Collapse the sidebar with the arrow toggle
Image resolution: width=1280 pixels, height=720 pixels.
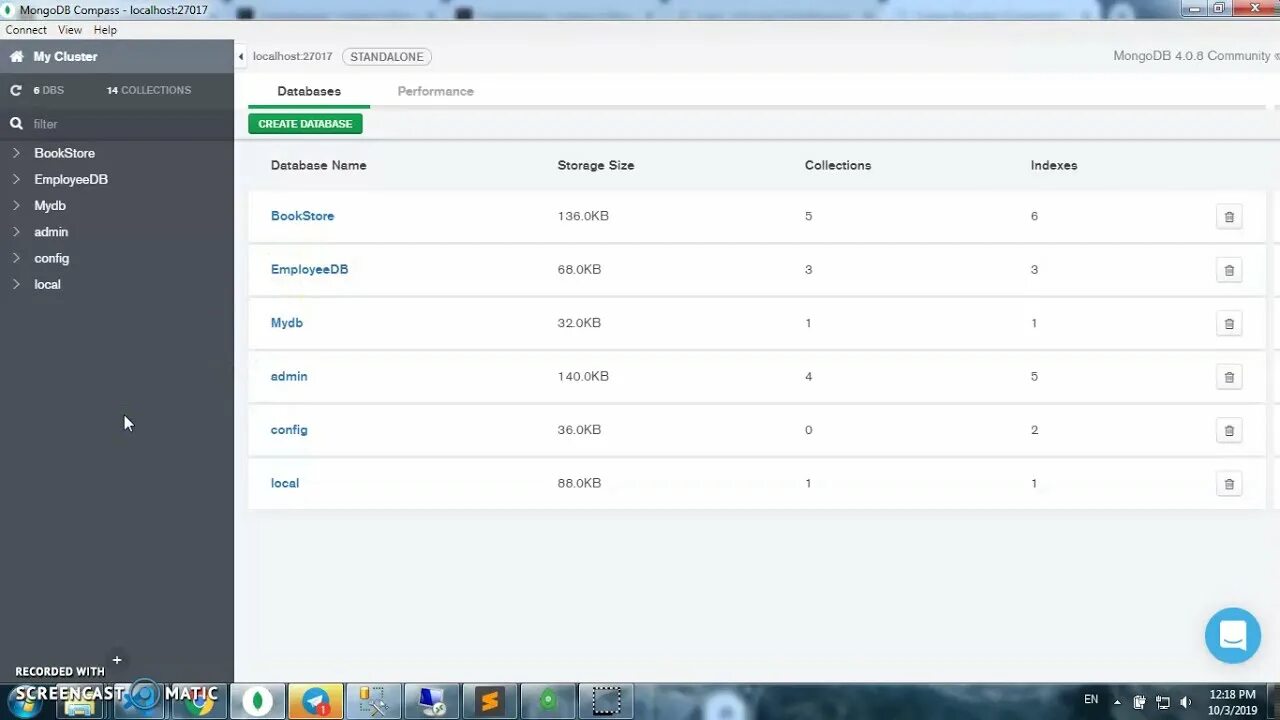240,57
